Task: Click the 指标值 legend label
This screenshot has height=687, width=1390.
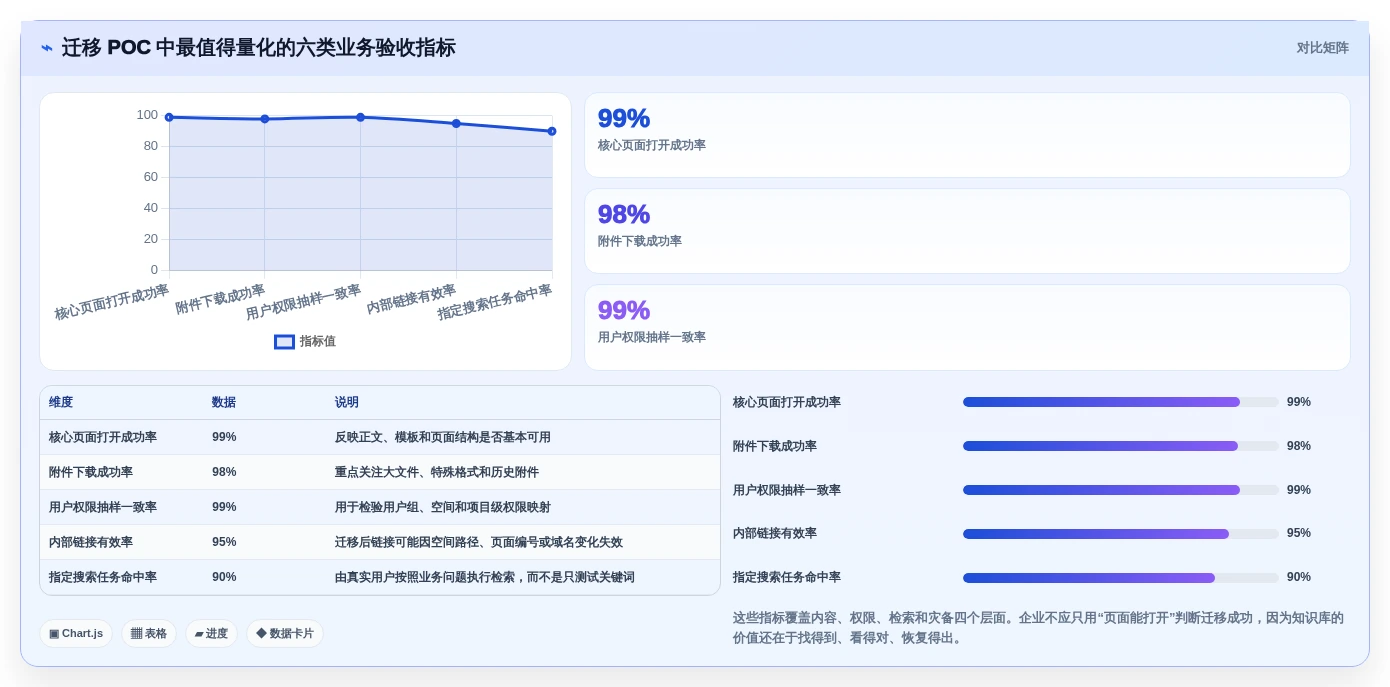Action: [318, 342]
